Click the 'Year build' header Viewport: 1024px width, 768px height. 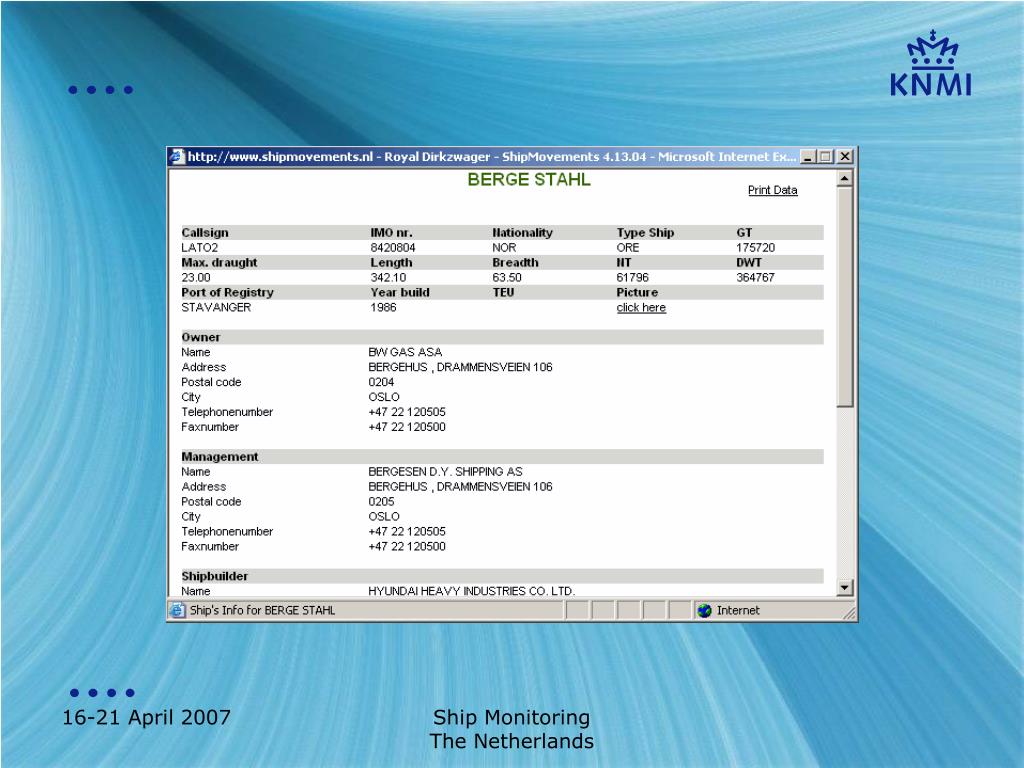tap(400, 293)
